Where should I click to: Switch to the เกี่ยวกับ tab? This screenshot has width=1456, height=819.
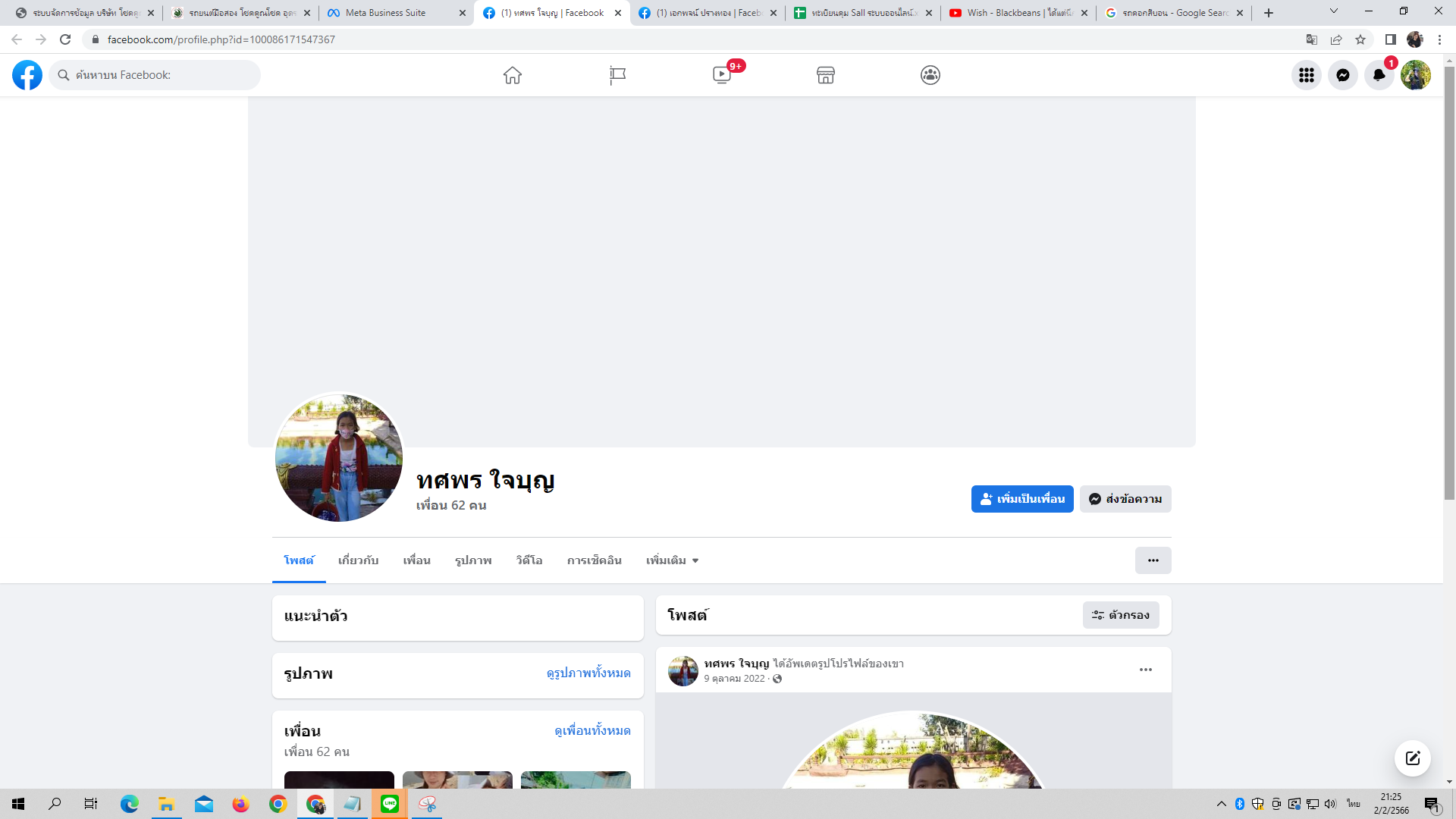coord(358,560)
